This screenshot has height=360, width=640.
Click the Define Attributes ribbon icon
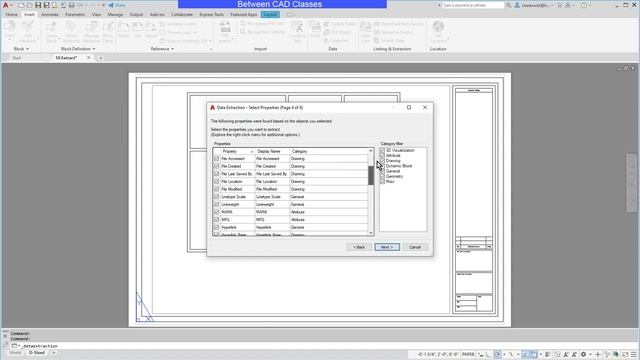[71, 31]
